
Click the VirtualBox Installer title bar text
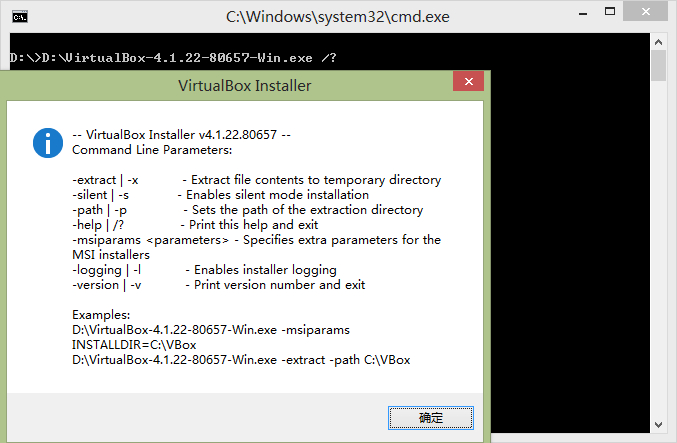point(244,85)
